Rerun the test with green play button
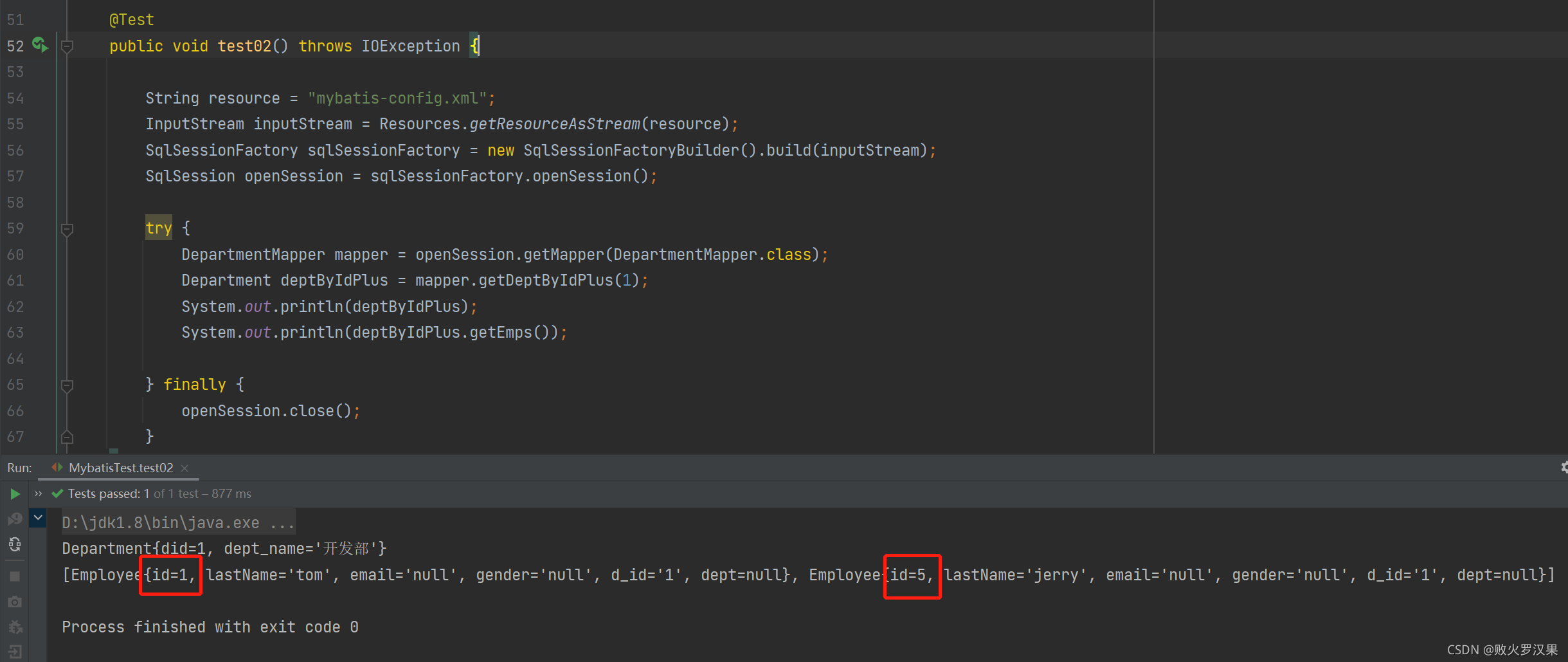This screenshot has width=1568, height=662. [15, 494]
